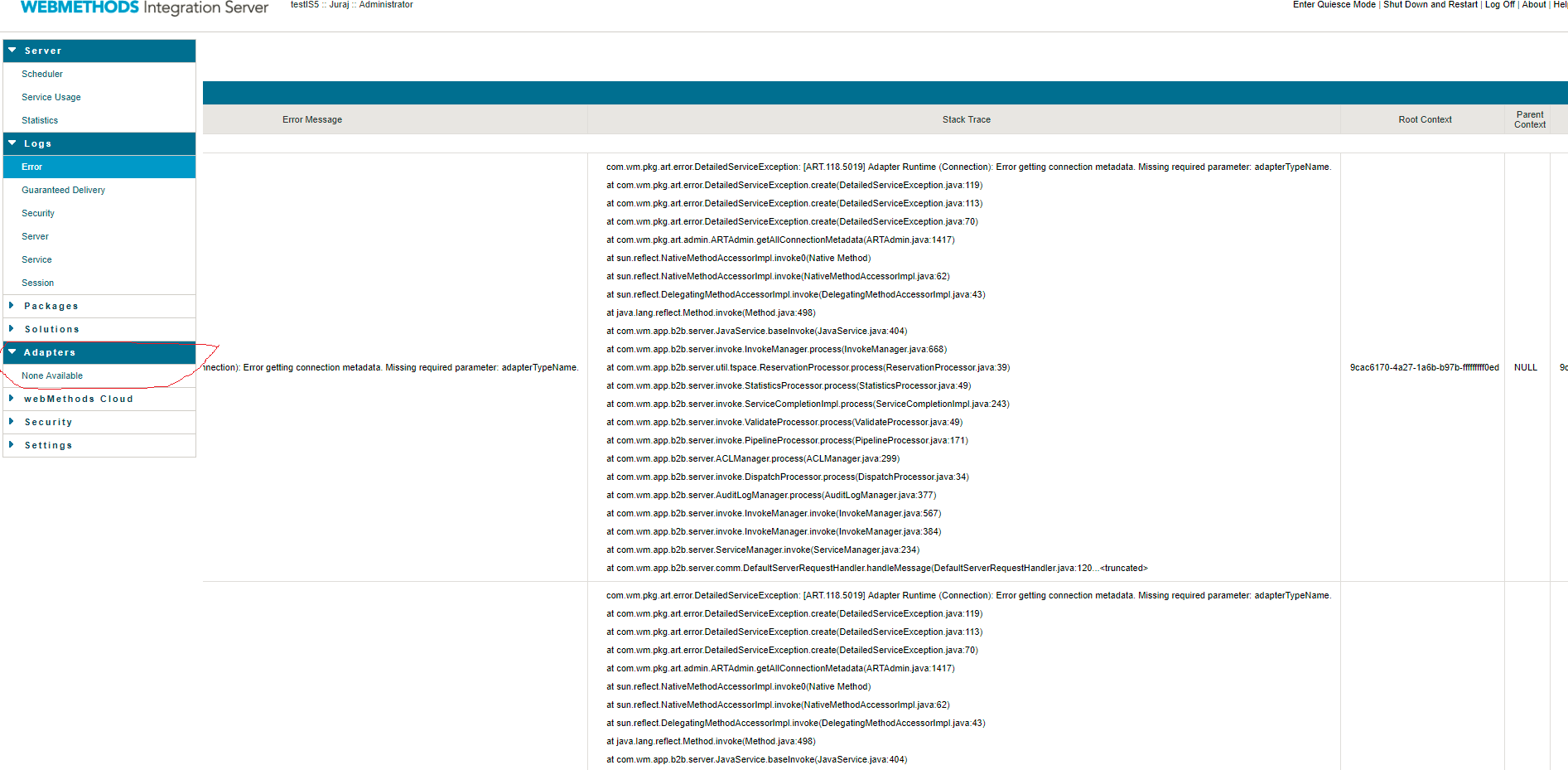
Task: Open the Session log
Action: pyautogui.click(x=37, y=283)
